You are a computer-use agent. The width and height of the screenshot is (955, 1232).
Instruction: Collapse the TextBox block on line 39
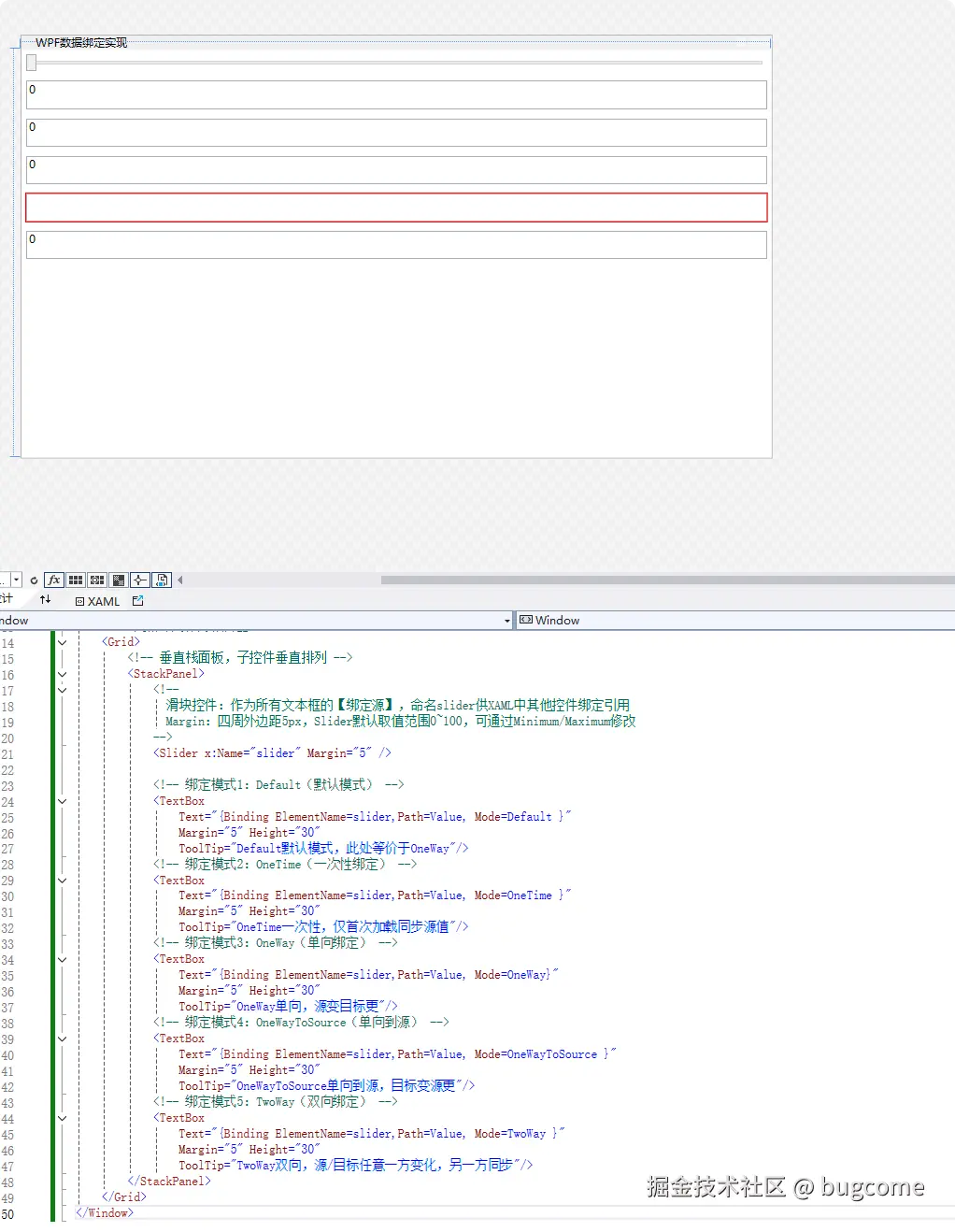63,1039
